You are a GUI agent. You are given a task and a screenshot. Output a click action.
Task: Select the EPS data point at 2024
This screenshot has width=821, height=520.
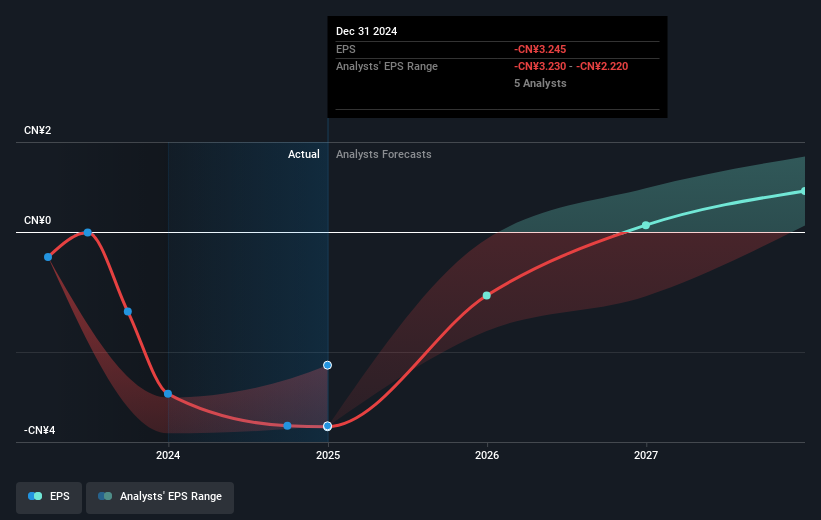coord(168,394)
